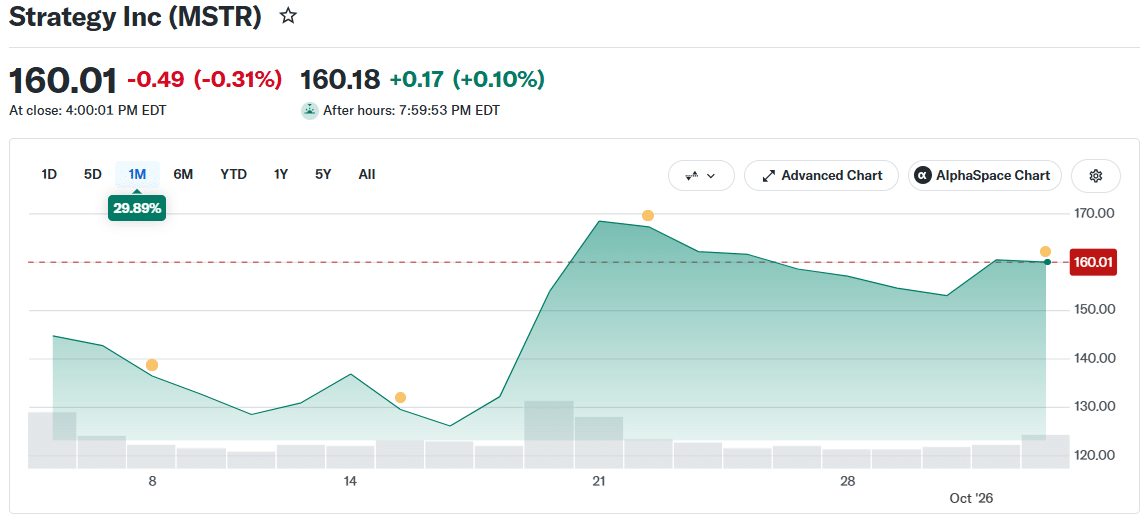Viewport: 1147px width, 516px height.
Task: Click the 170.00 axis label
Action: pyautogui.click(x=1092, y=213)
